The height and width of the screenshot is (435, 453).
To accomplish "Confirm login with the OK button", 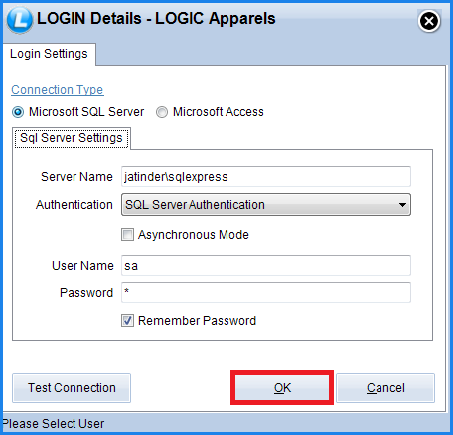I will (x=282, y=388).
